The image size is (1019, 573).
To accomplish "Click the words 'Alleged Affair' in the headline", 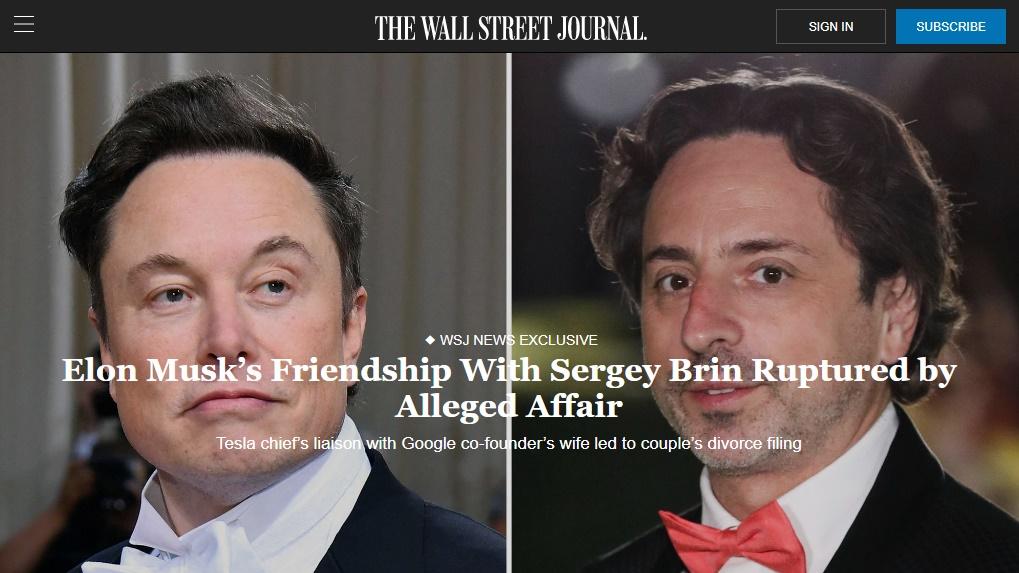I will (x=510, y=407).
